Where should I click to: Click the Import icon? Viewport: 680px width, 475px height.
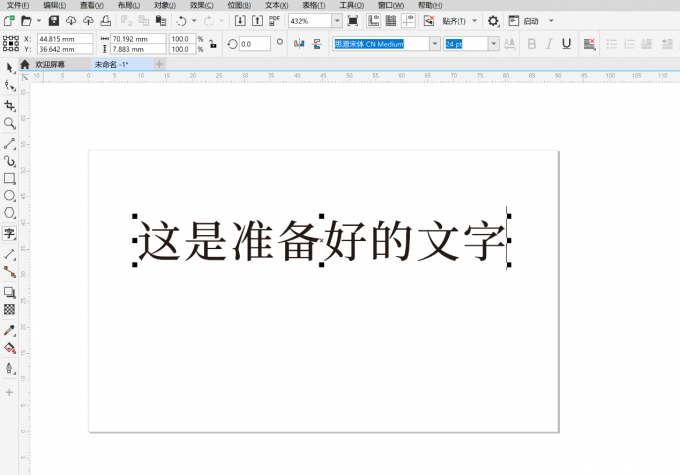[240, 21]
